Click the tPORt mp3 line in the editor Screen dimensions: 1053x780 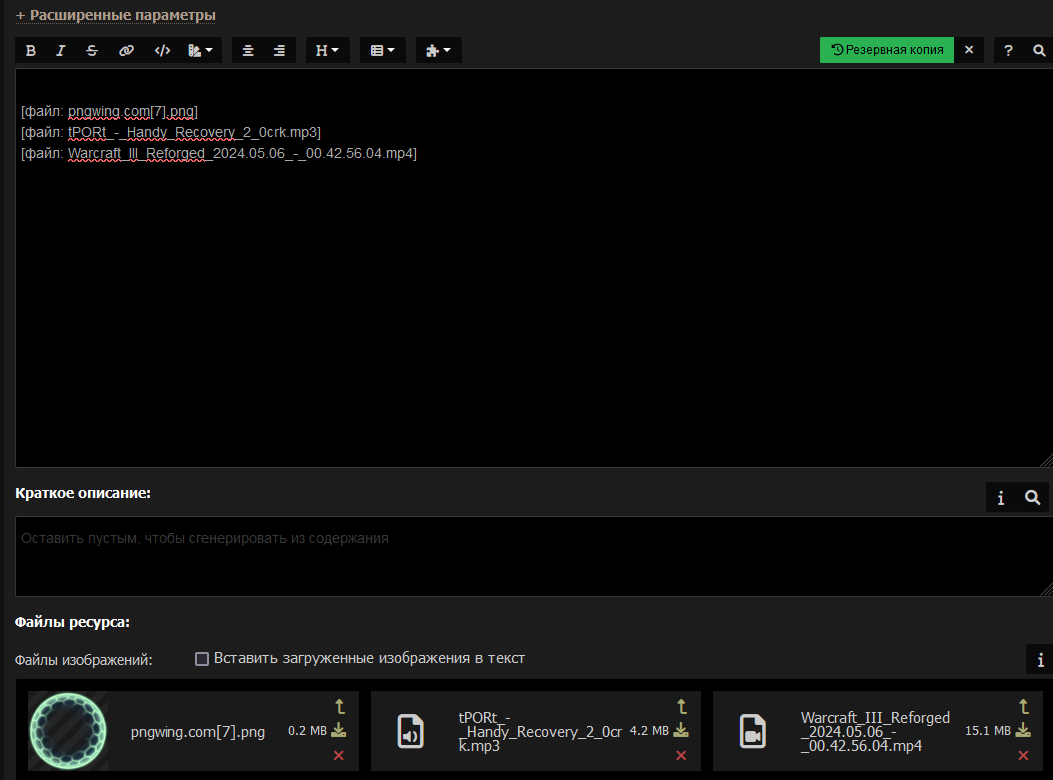[x=171, y=132]
